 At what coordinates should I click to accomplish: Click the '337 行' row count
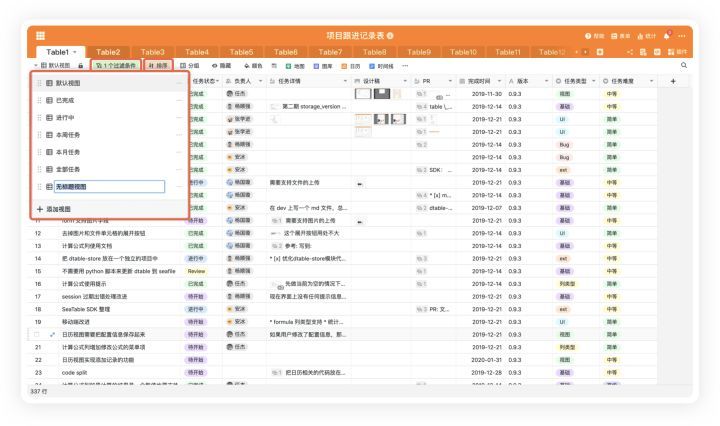(x=39, y=392)
